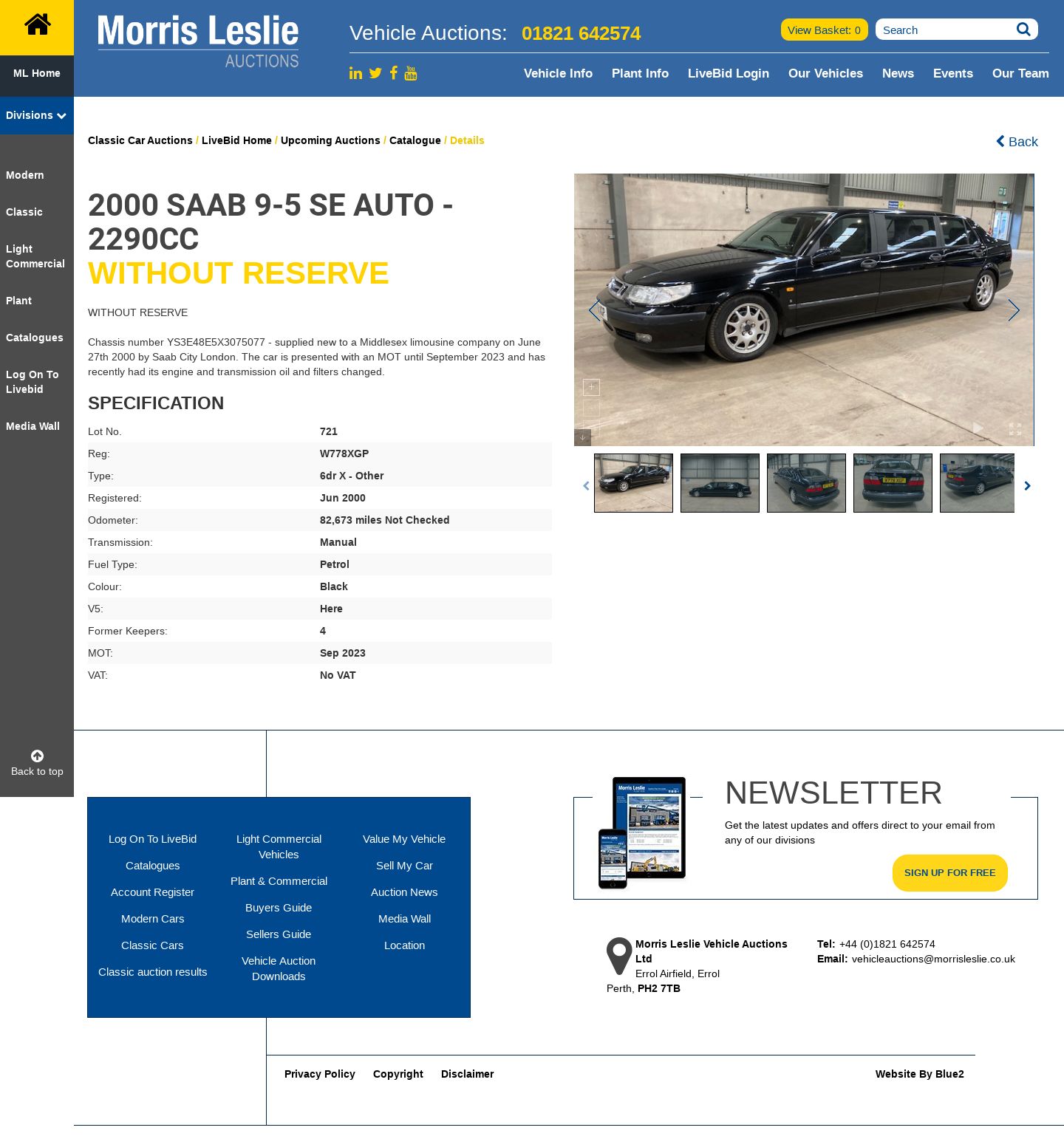The image size is (1064, 1136).
Task: Click the search magnifier icon
Action: coord(1023,30)
